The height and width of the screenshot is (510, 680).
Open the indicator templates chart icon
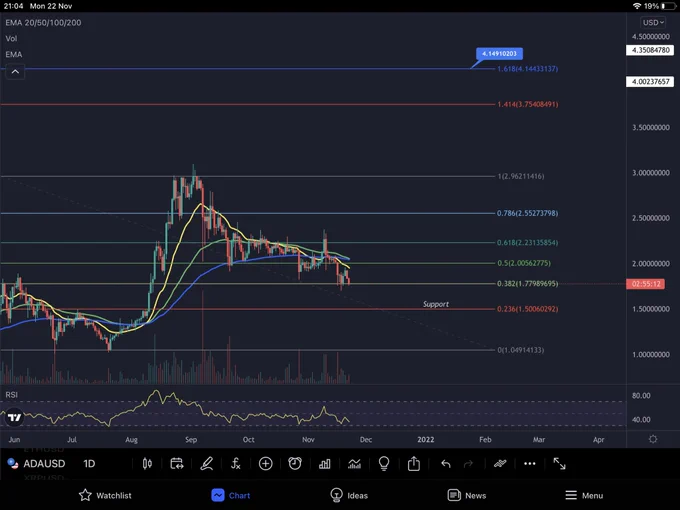(x=354, y=464)
